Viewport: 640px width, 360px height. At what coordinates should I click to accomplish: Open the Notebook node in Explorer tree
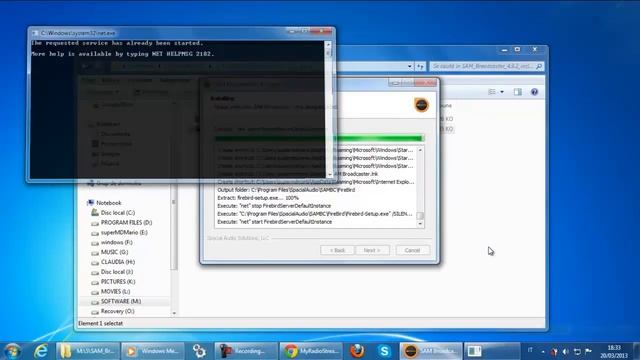[x=109, y=203]
